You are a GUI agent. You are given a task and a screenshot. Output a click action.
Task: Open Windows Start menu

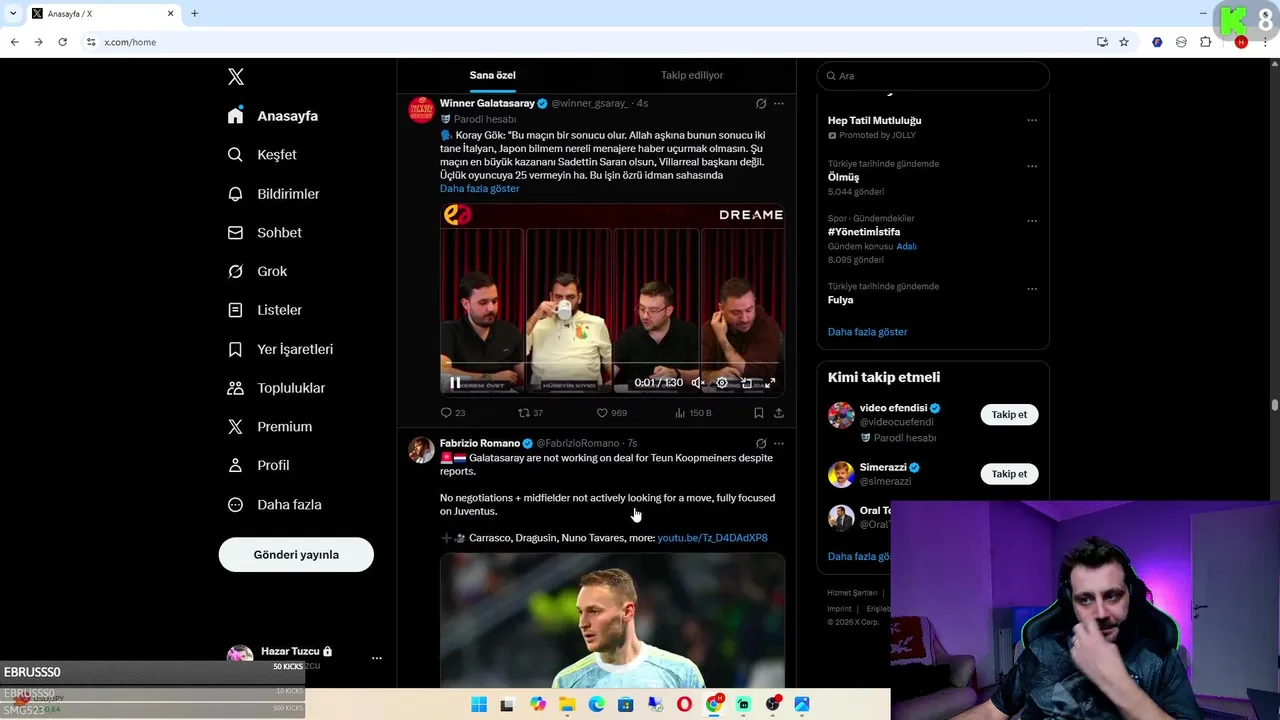(x=479, y=705)
